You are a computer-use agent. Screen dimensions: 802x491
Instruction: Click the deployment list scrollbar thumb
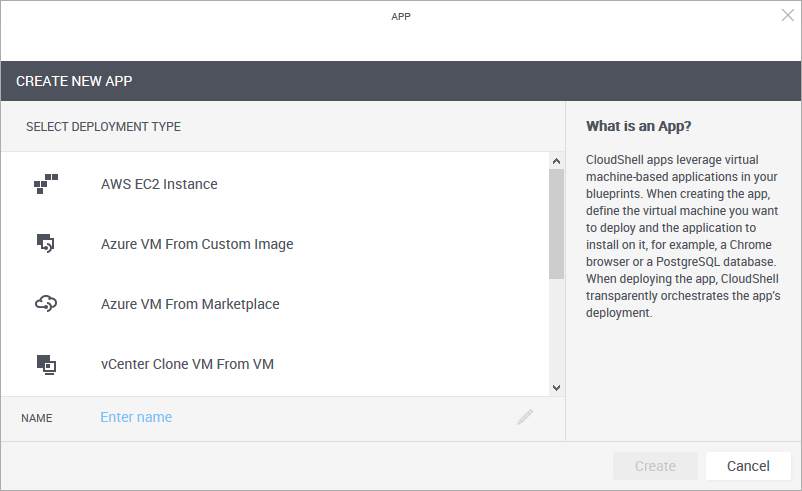[556, 222]
